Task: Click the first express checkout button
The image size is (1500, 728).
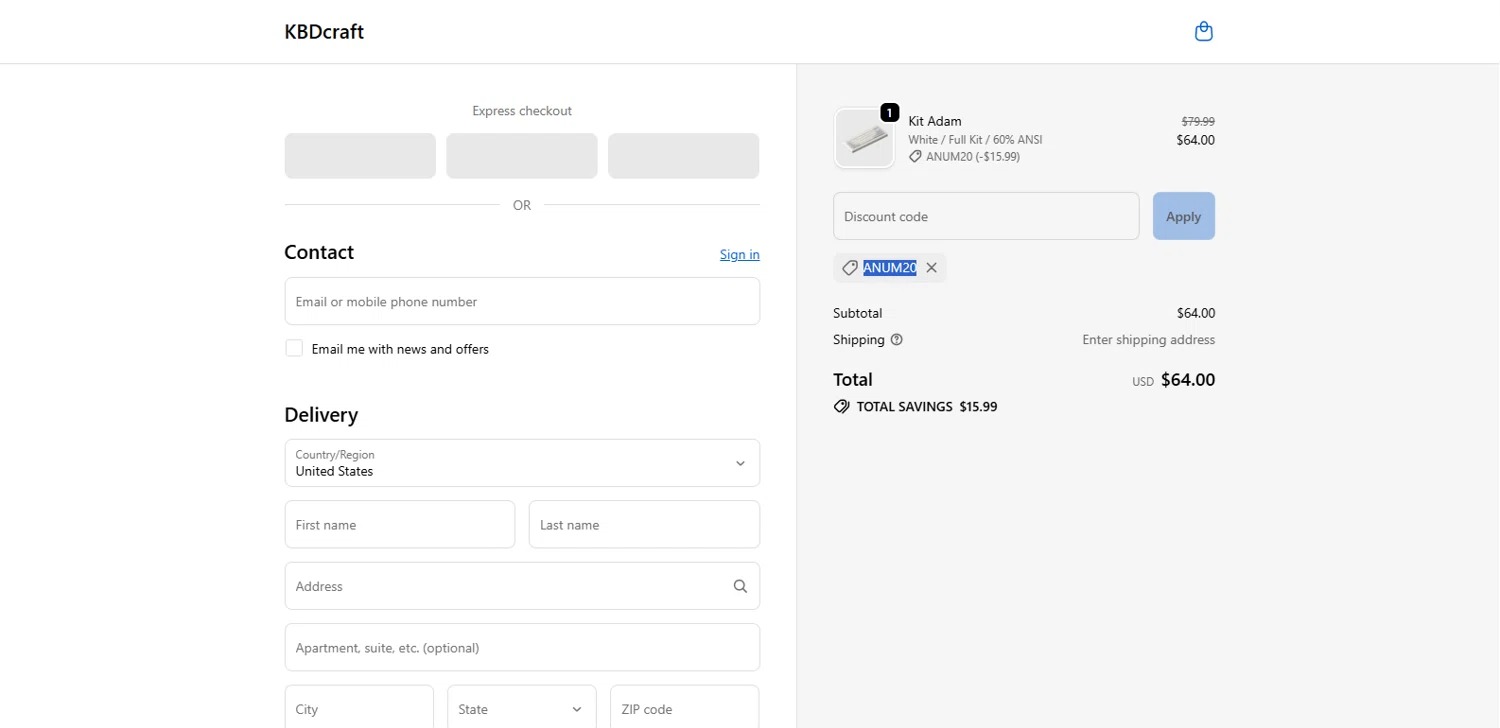Action: [360, 156]
